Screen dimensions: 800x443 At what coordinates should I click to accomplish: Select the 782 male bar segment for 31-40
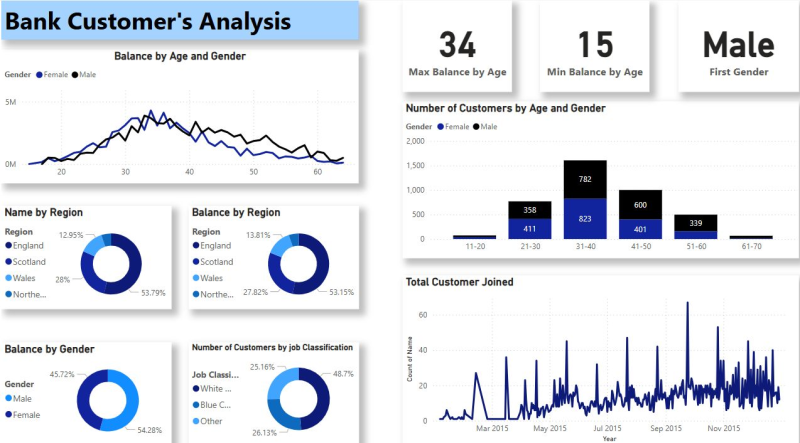[585, 179]
